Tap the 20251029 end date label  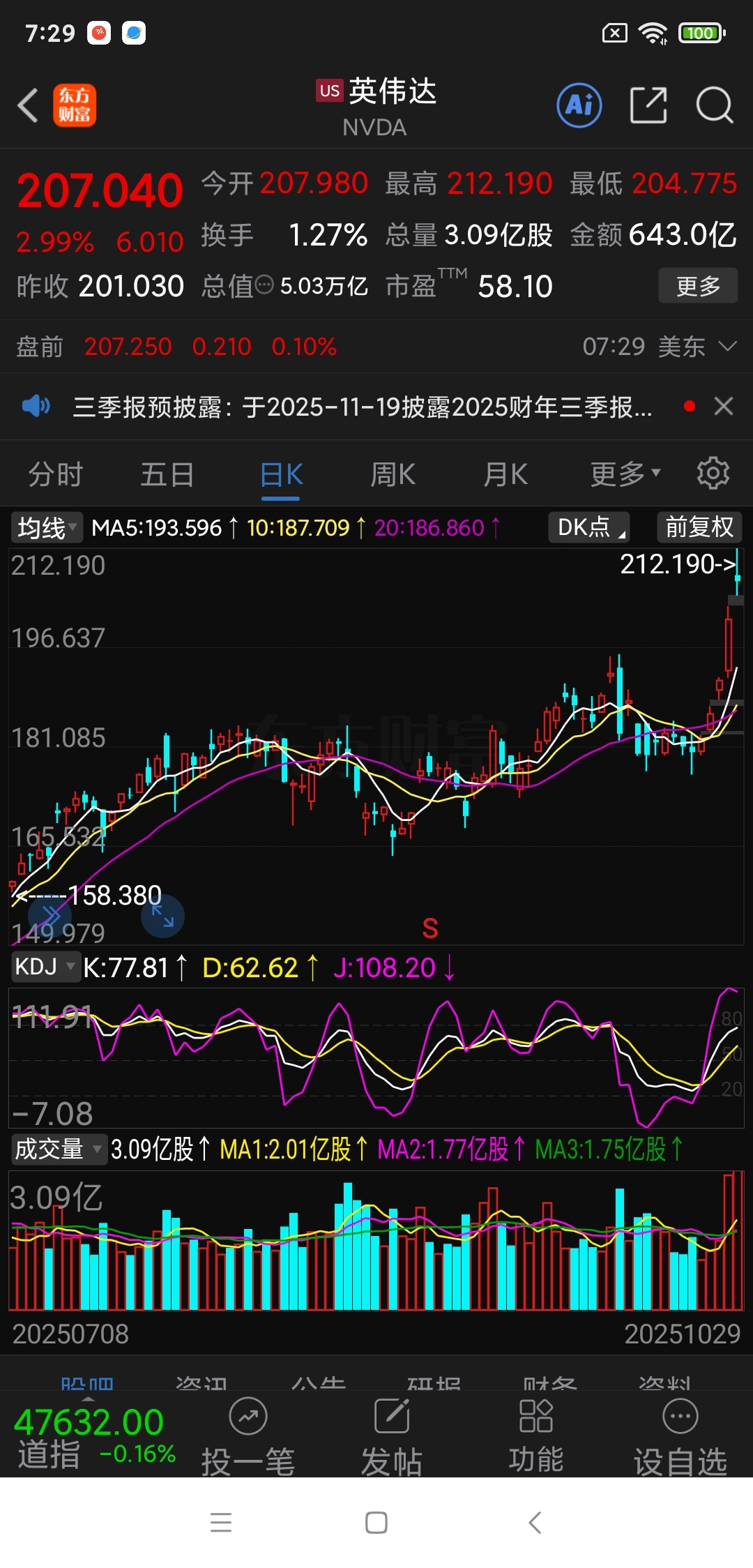[682, 1334]
